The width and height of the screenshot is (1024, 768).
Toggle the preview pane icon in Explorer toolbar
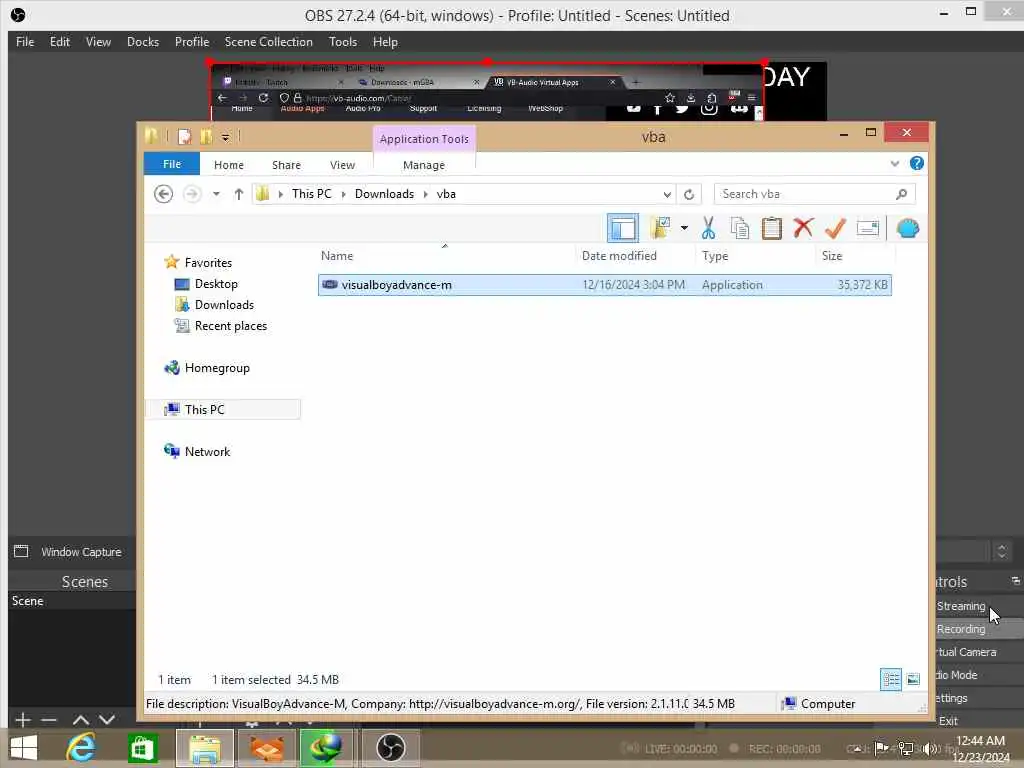click(622, 229)
